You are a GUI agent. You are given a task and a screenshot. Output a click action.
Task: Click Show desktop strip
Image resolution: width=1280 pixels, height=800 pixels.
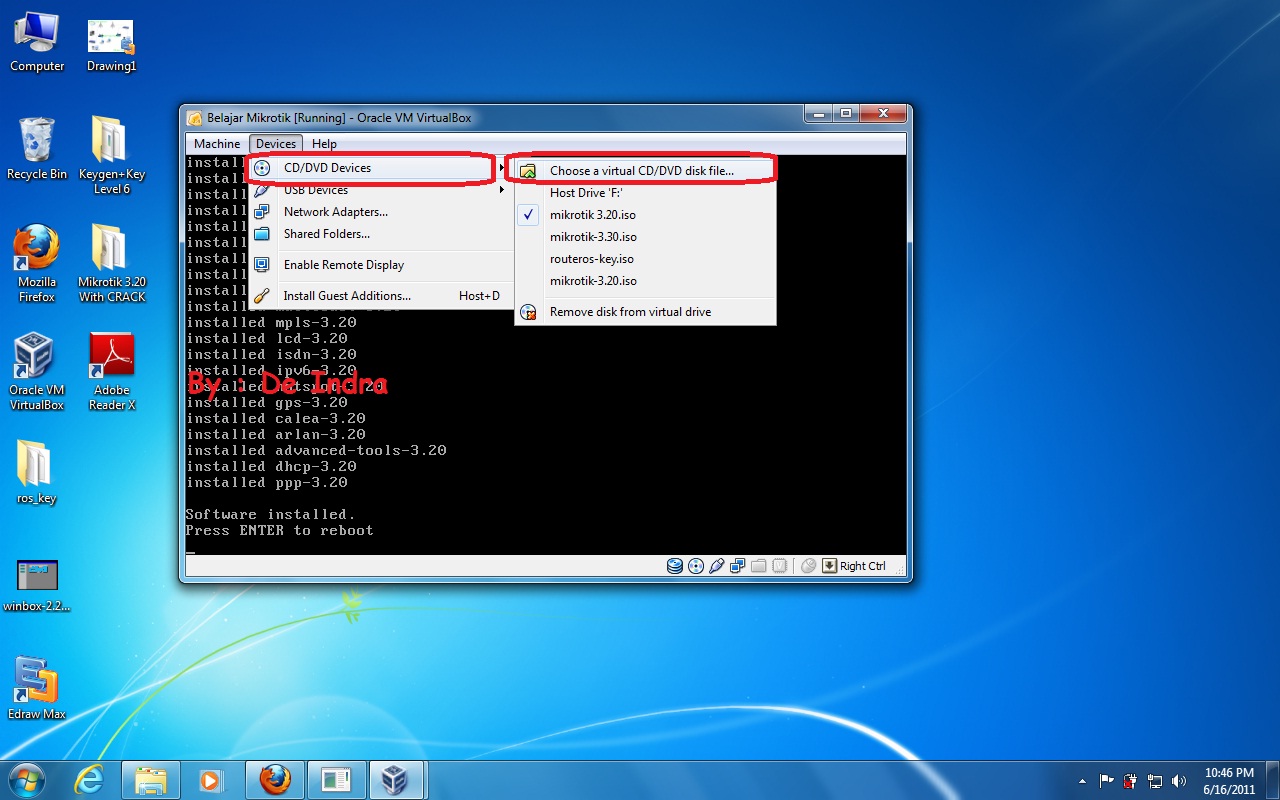coord(1273,780)
